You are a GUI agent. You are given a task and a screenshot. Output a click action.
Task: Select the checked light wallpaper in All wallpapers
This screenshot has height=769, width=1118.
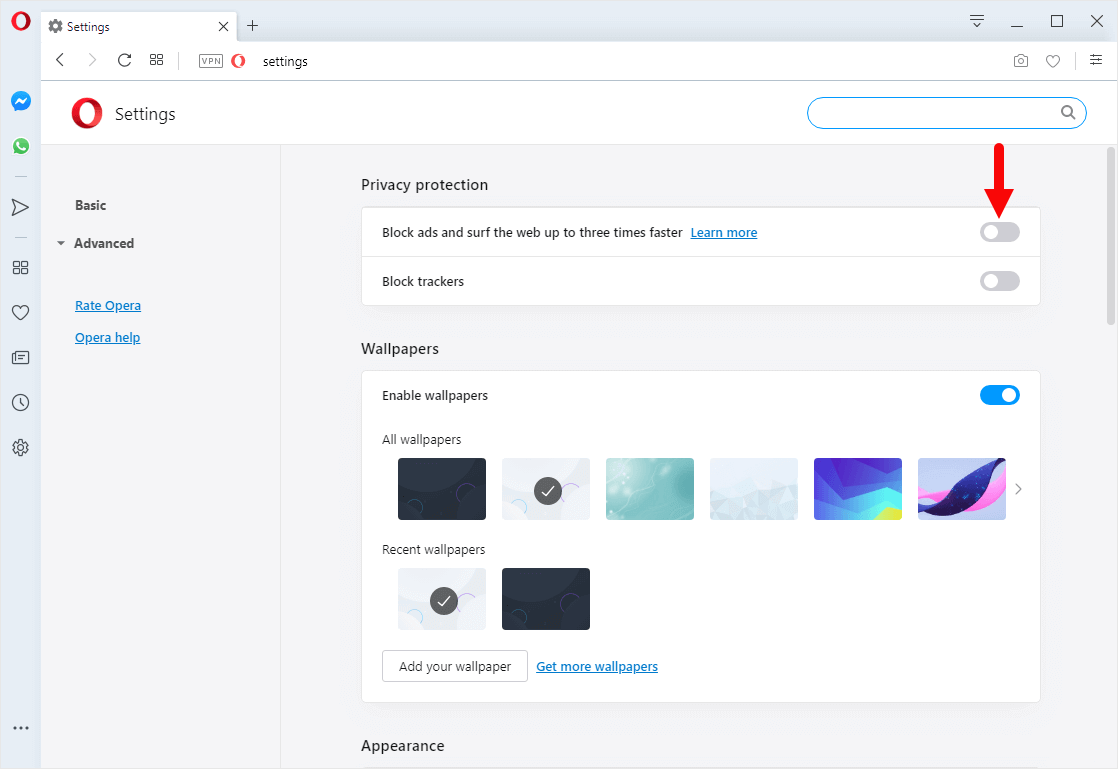(546, 489)
